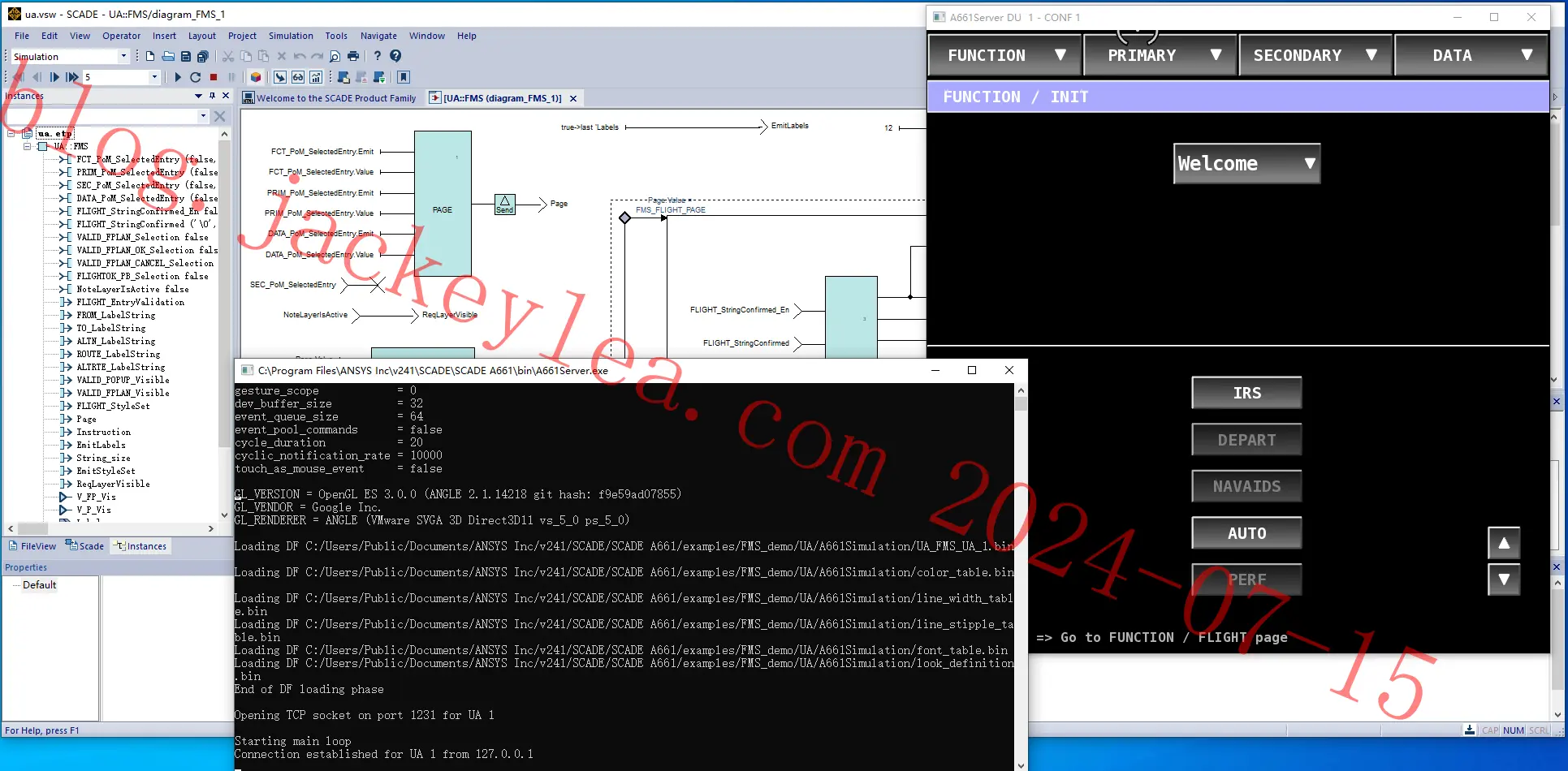Image resolution: width=1568 pixels, height=771 pixels.
Task: Close the UA::FMS diagram tab
Action: 573,98
